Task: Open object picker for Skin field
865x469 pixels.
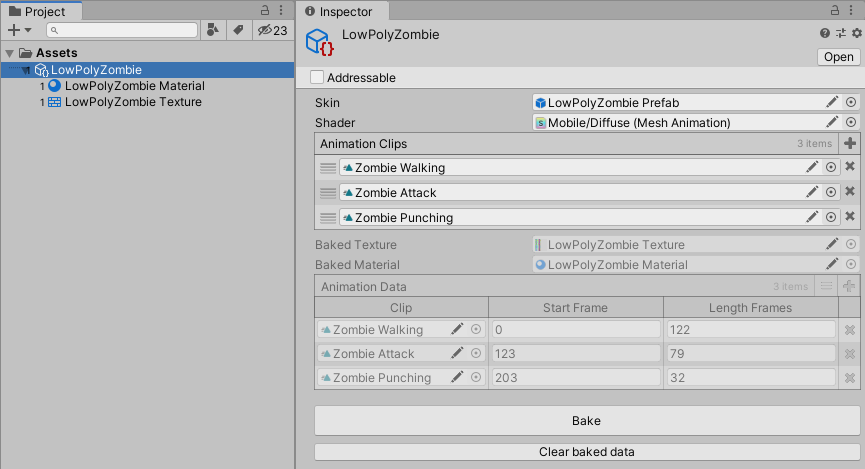Action: (851, 102)
